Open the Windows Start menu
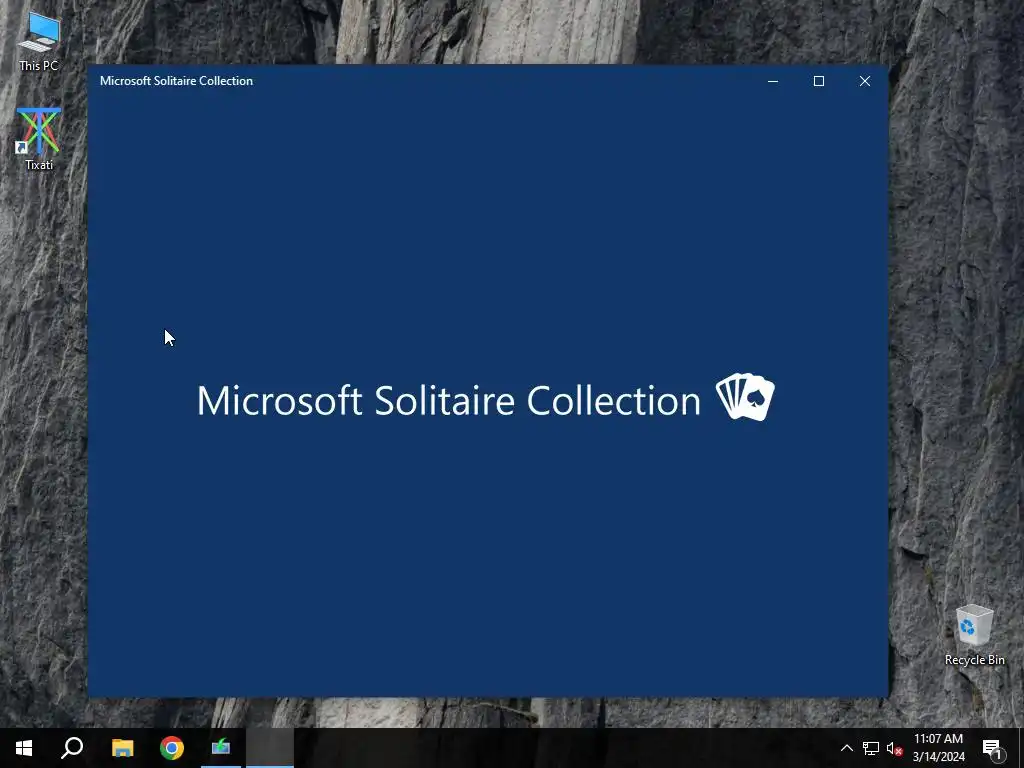 (x=24, y=748)
